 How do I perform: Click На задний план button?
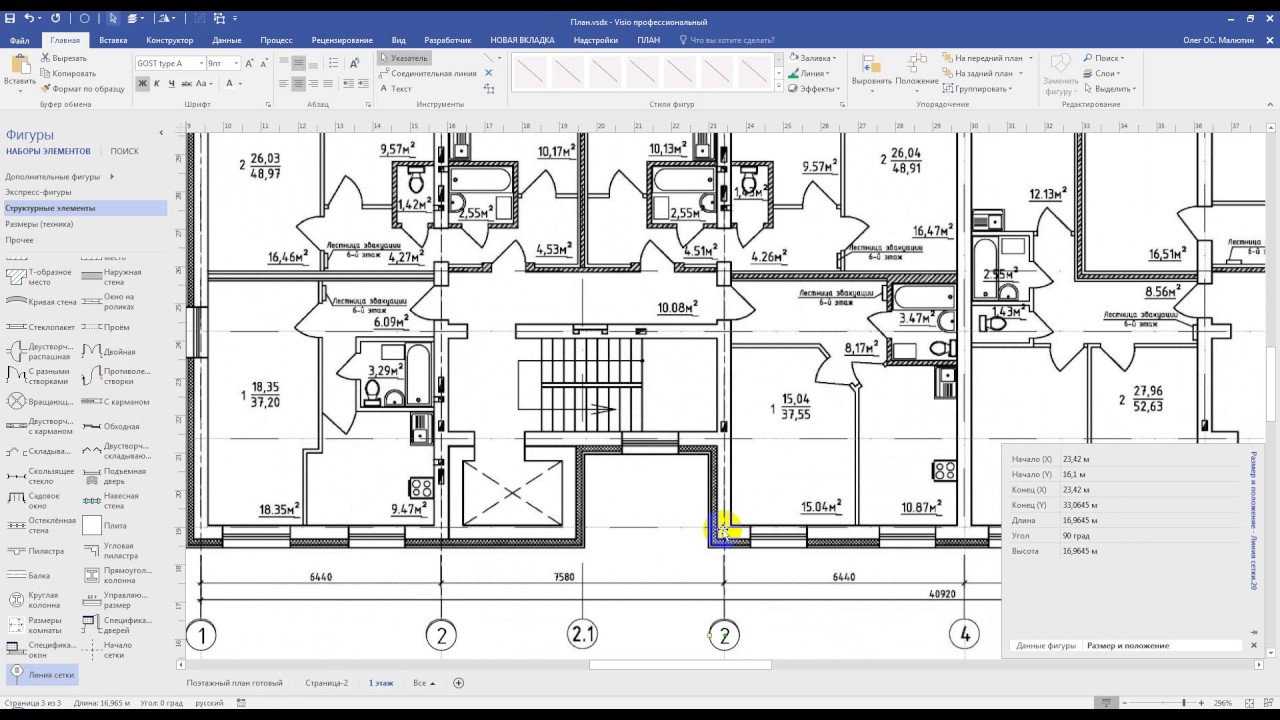979,73
